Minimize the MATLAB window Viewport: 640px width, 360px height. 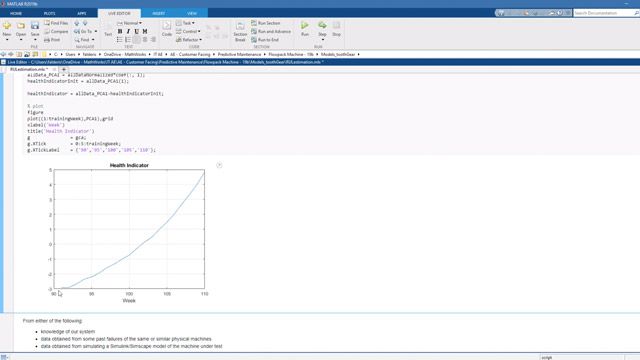click(x=626, y=3)
